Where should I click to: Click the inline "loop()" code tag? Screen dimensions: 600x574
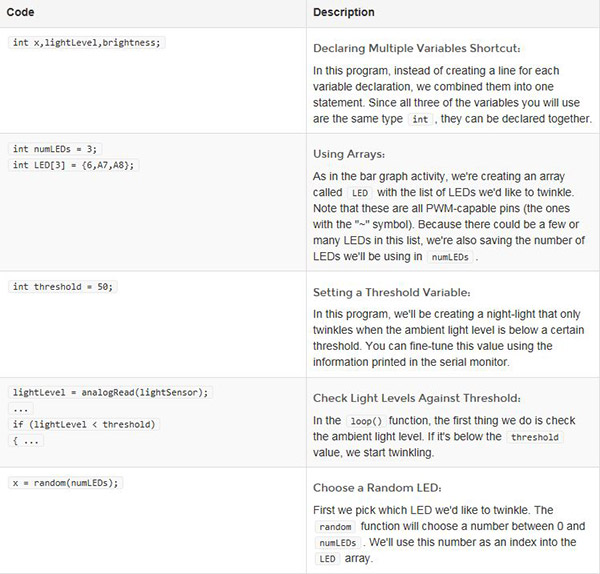(364, 421)
